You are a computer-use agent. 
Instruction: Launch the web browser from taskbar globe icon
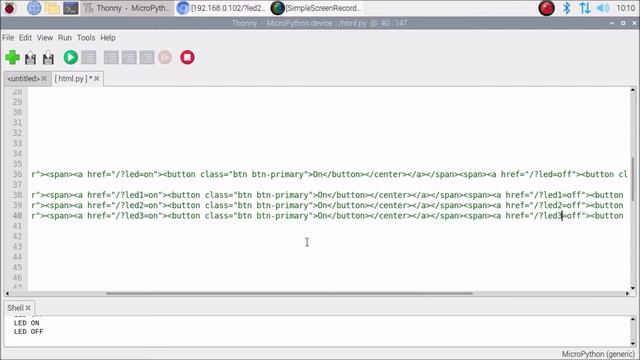(34, 8)
